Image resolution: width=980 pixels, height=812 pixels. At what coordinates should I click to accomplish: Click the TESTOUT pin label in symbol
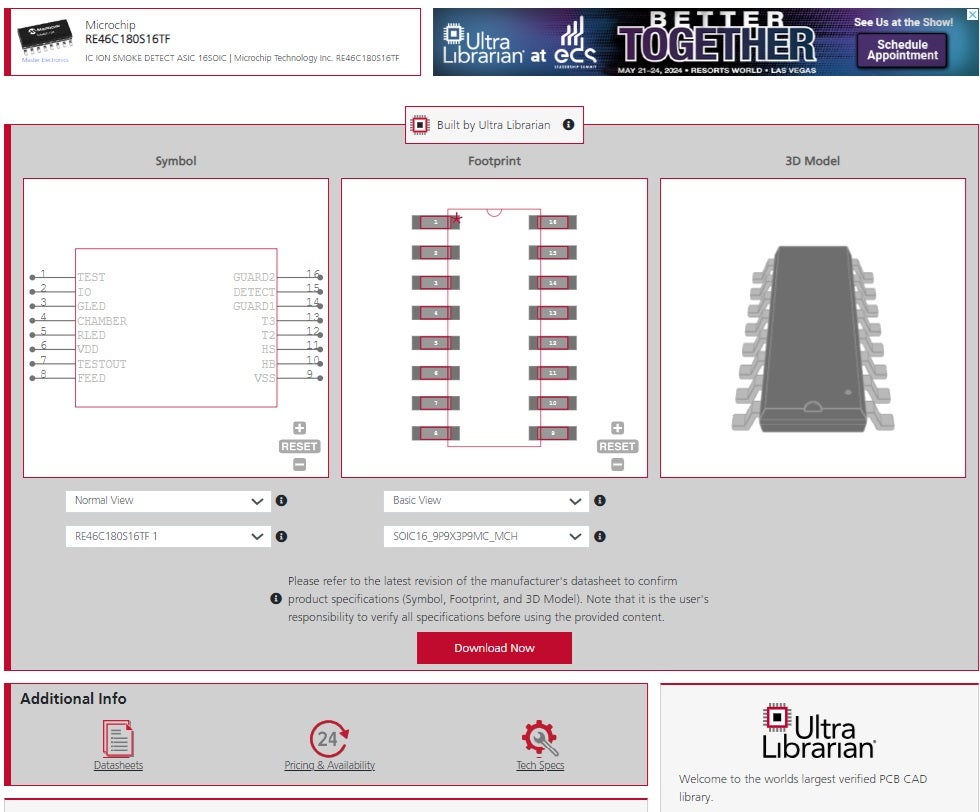[102, 364]
